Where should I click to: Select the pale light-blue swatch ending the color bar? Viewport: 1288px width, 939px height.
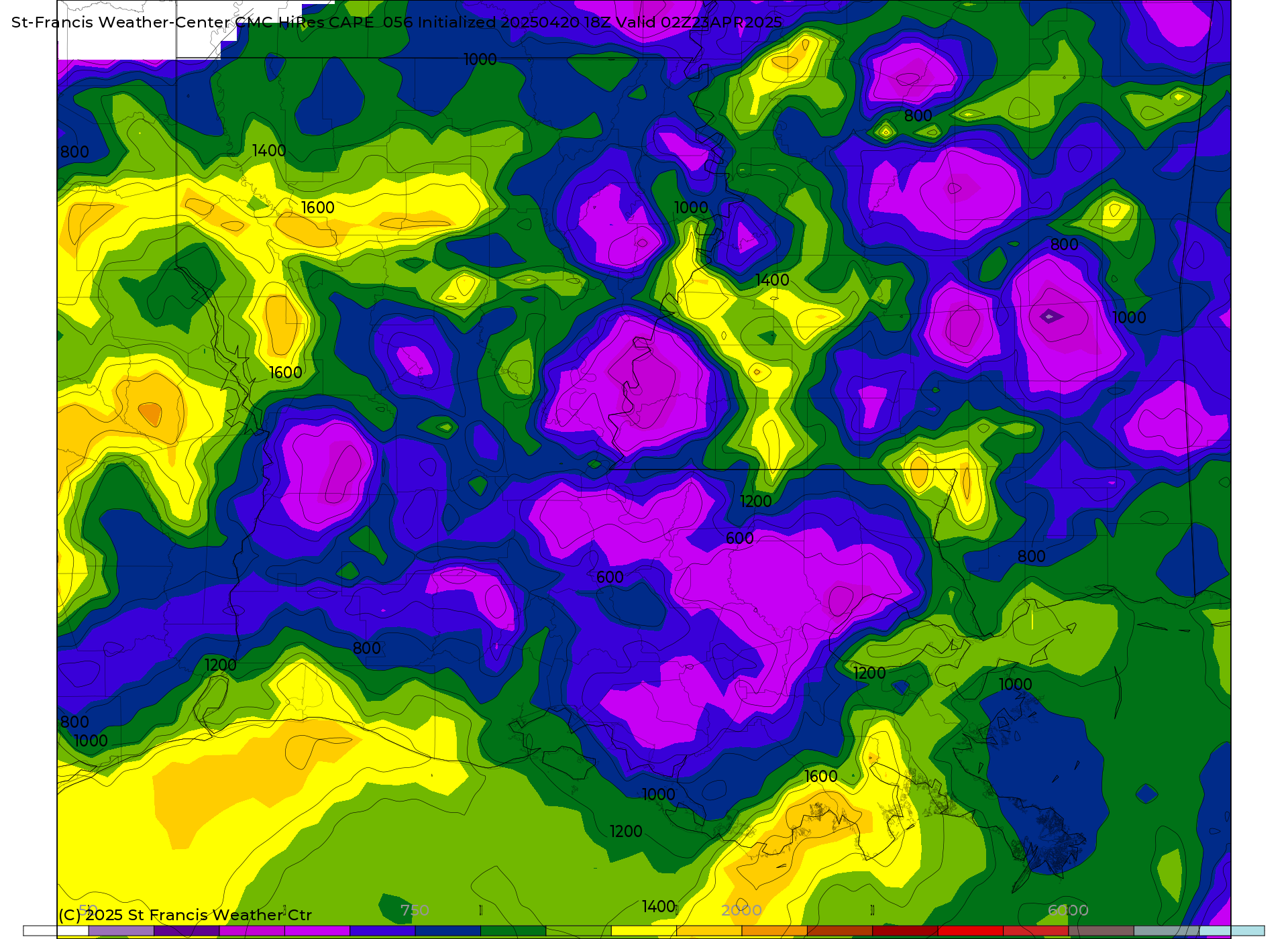(1232, 931)
